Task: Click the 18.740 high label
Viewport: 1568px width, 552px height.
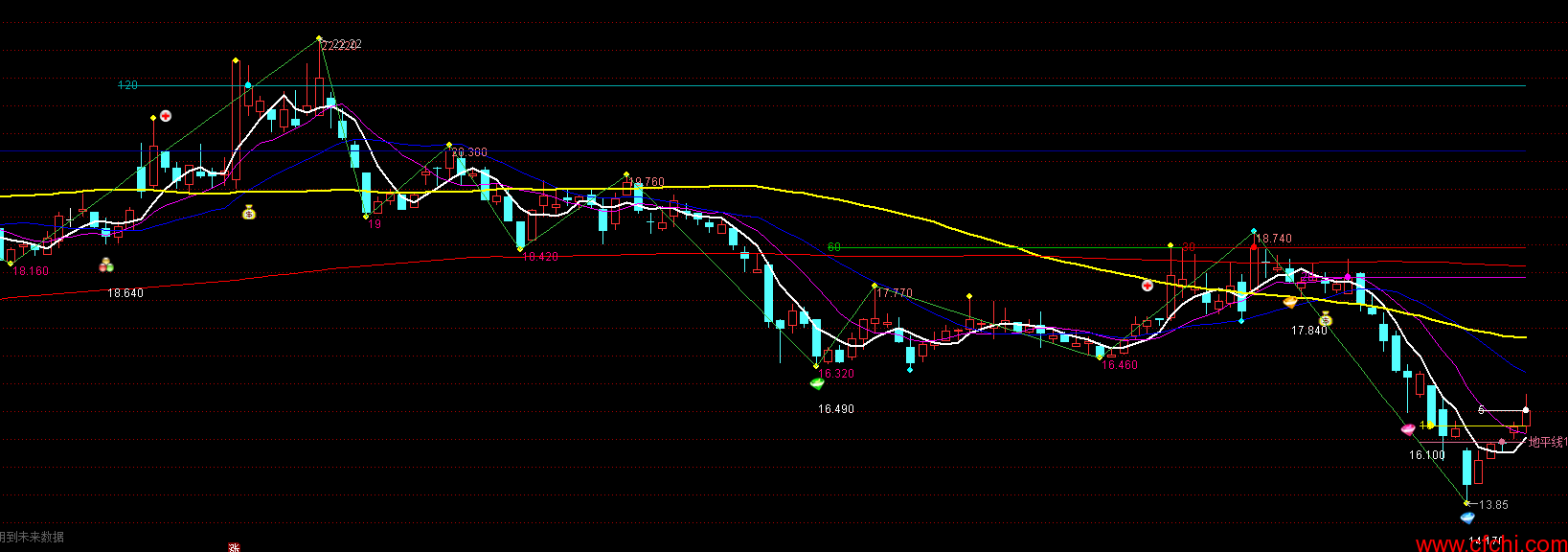Action: click(x=1274, y=239)
